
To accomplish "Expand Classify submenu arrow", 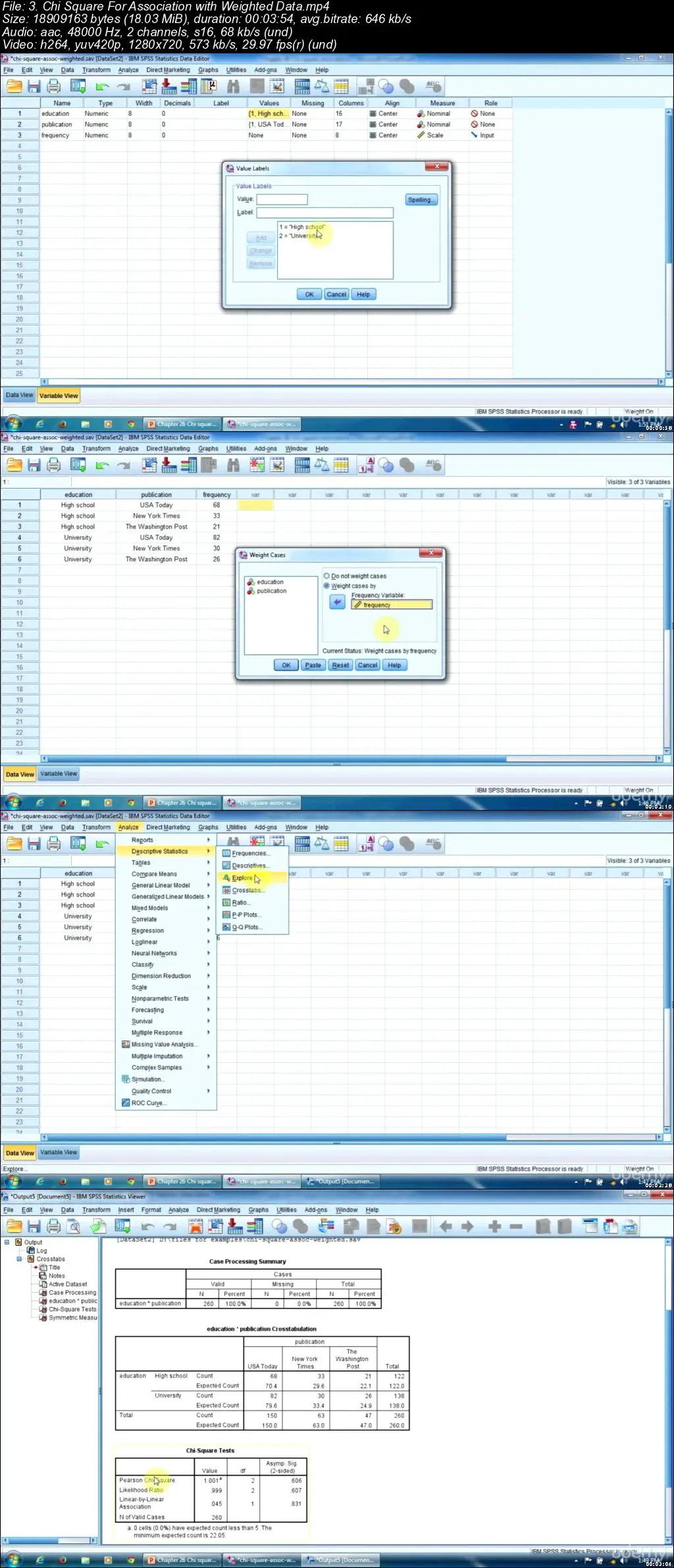I will click(x=209, y=964).
